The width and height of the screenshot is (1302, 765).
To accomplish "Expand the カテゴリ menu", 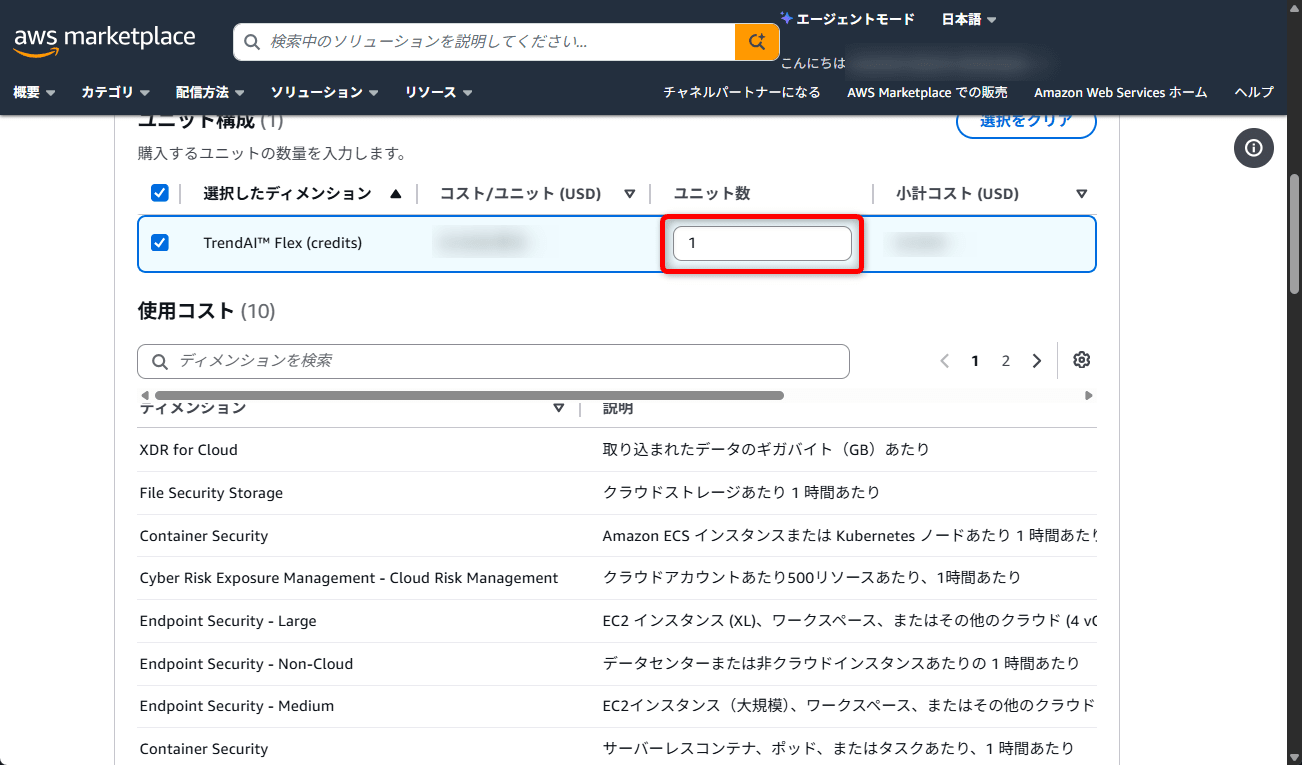I will tap(115, 92).
